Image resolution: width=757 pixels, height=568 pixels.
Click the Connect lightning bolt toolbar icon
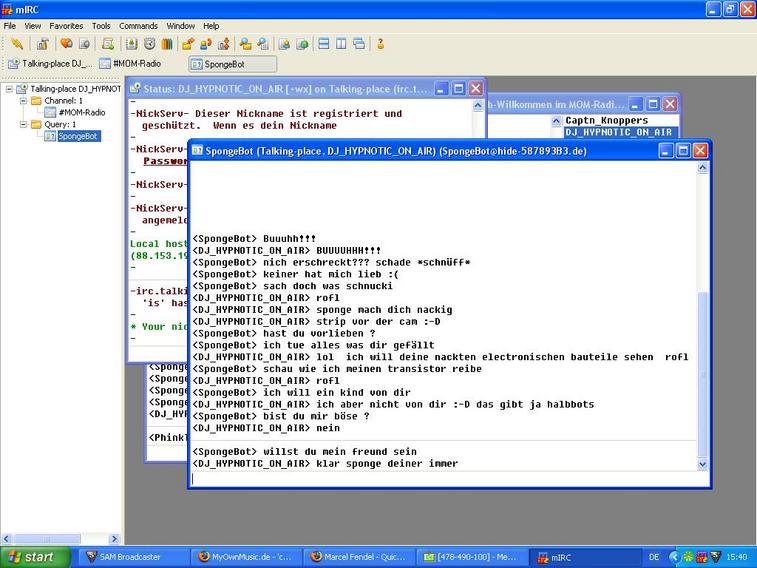pyautogui.click(x=16, y=44)
